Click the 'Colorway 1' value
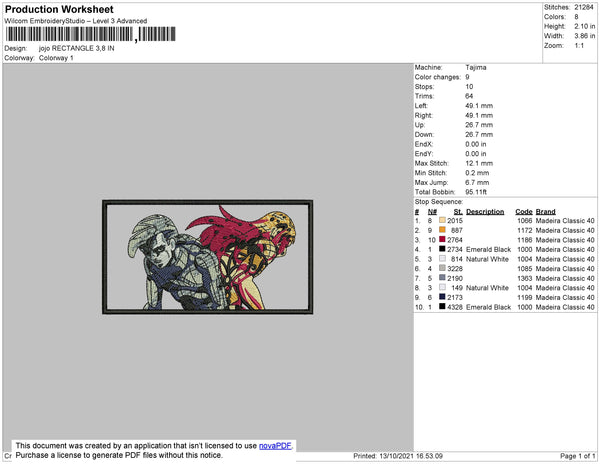The height and width of the screenshot is (464, 600). [x=56, y=58]
